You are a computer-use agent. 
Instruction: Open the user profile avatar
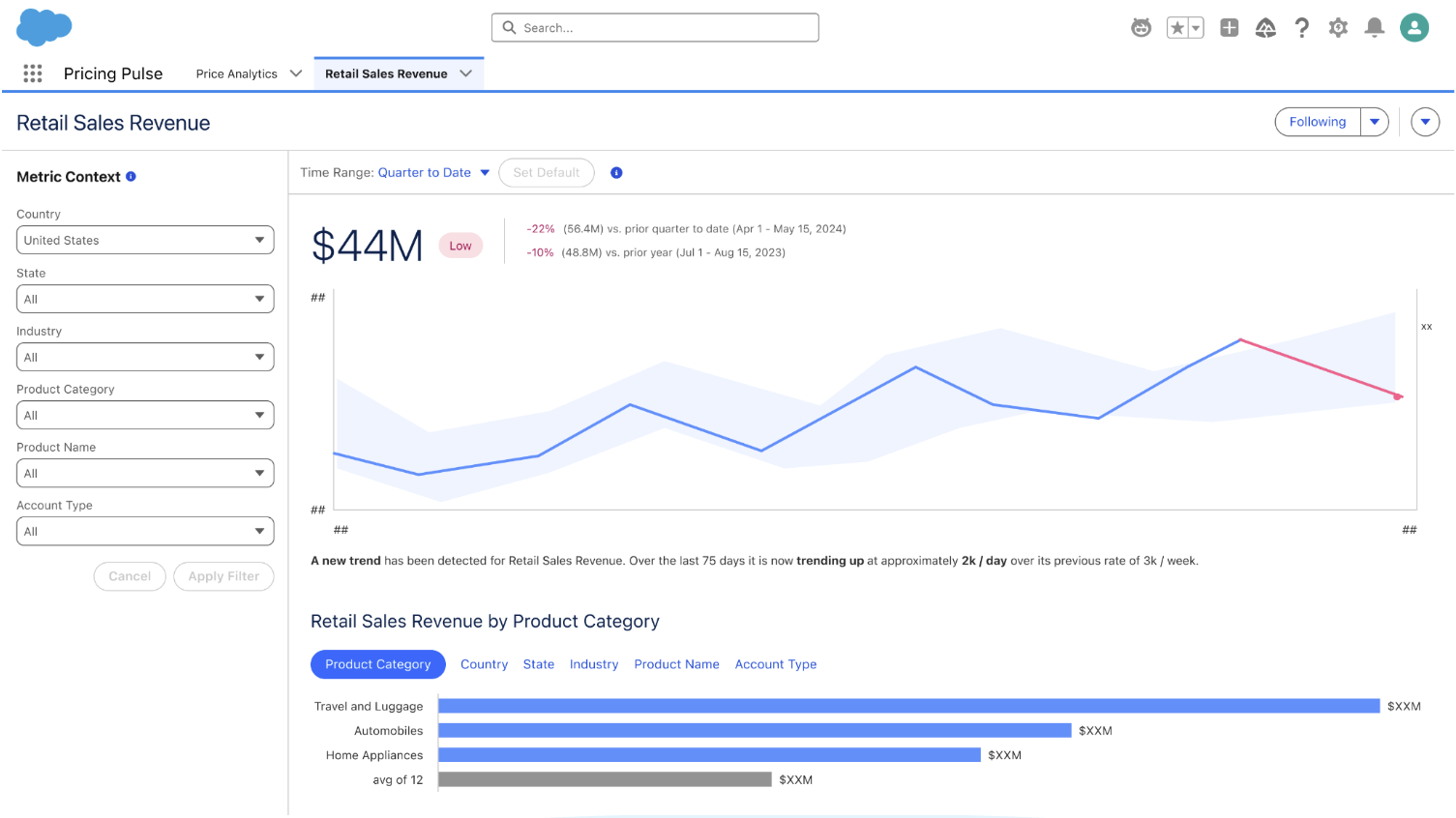click(x=1413, y=28)
